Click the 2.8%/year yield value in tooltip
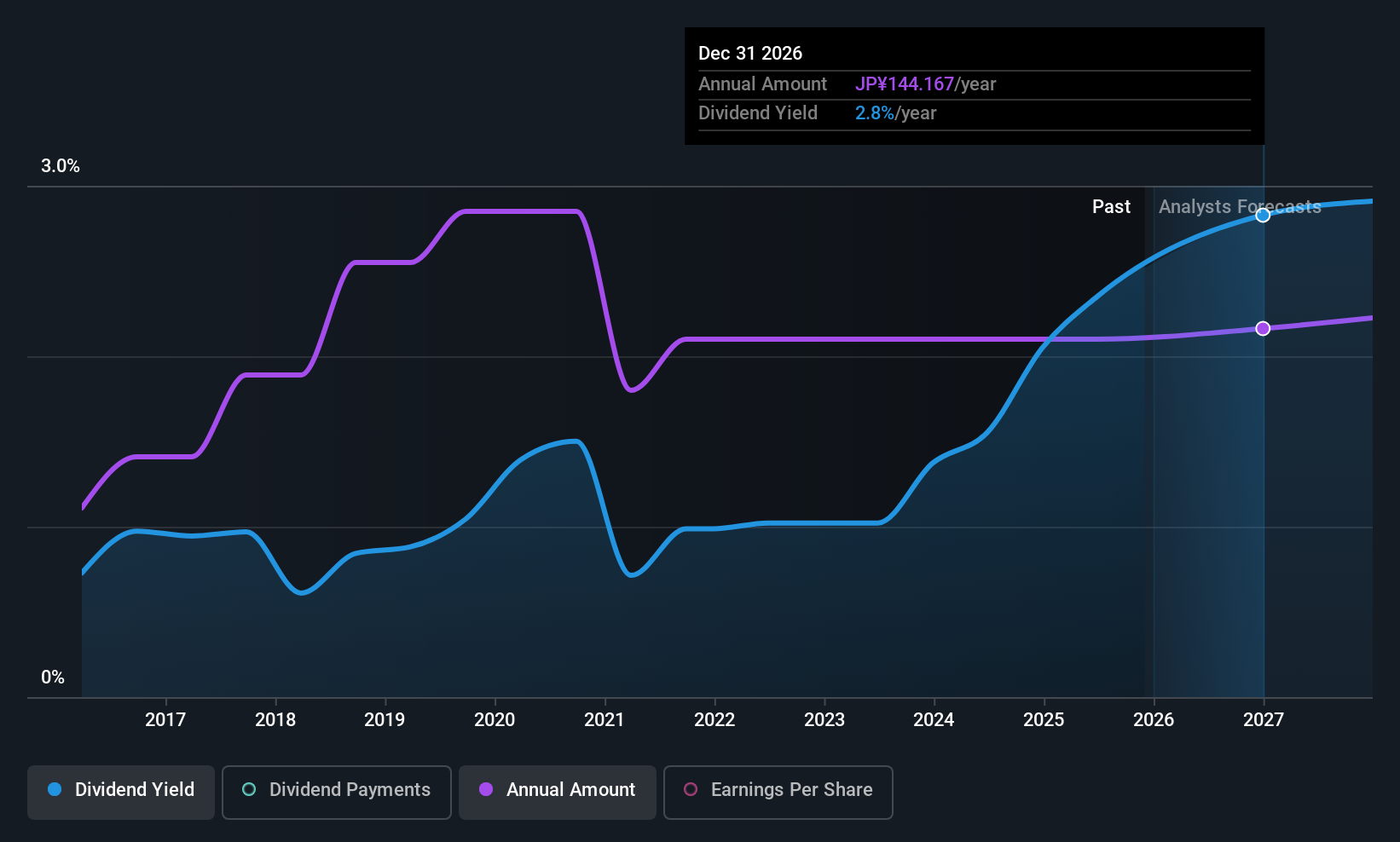The width and height of the screenshot is (1400, 842). [x=895, y=113]
